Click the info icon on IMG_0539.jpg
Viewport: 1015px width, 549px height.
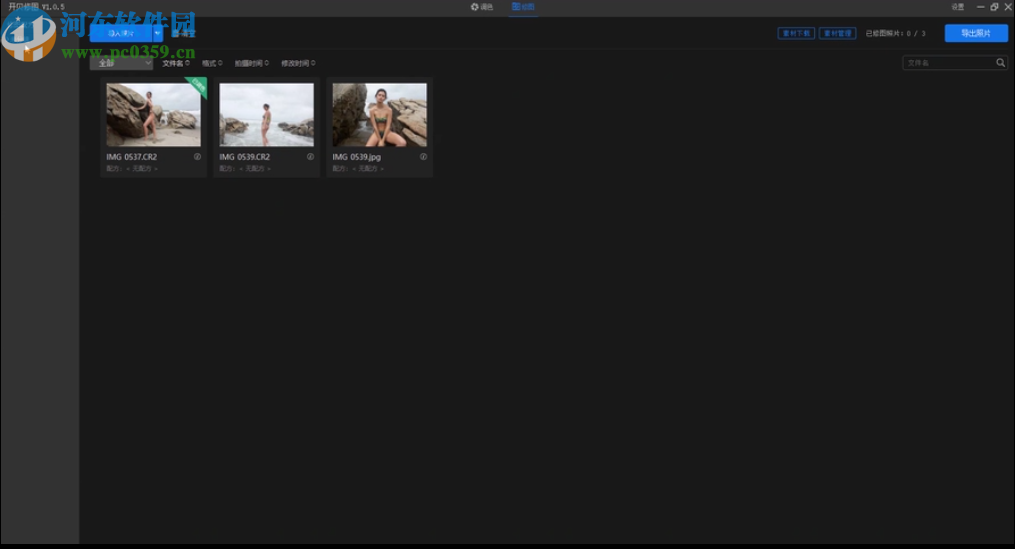point(423,157)
